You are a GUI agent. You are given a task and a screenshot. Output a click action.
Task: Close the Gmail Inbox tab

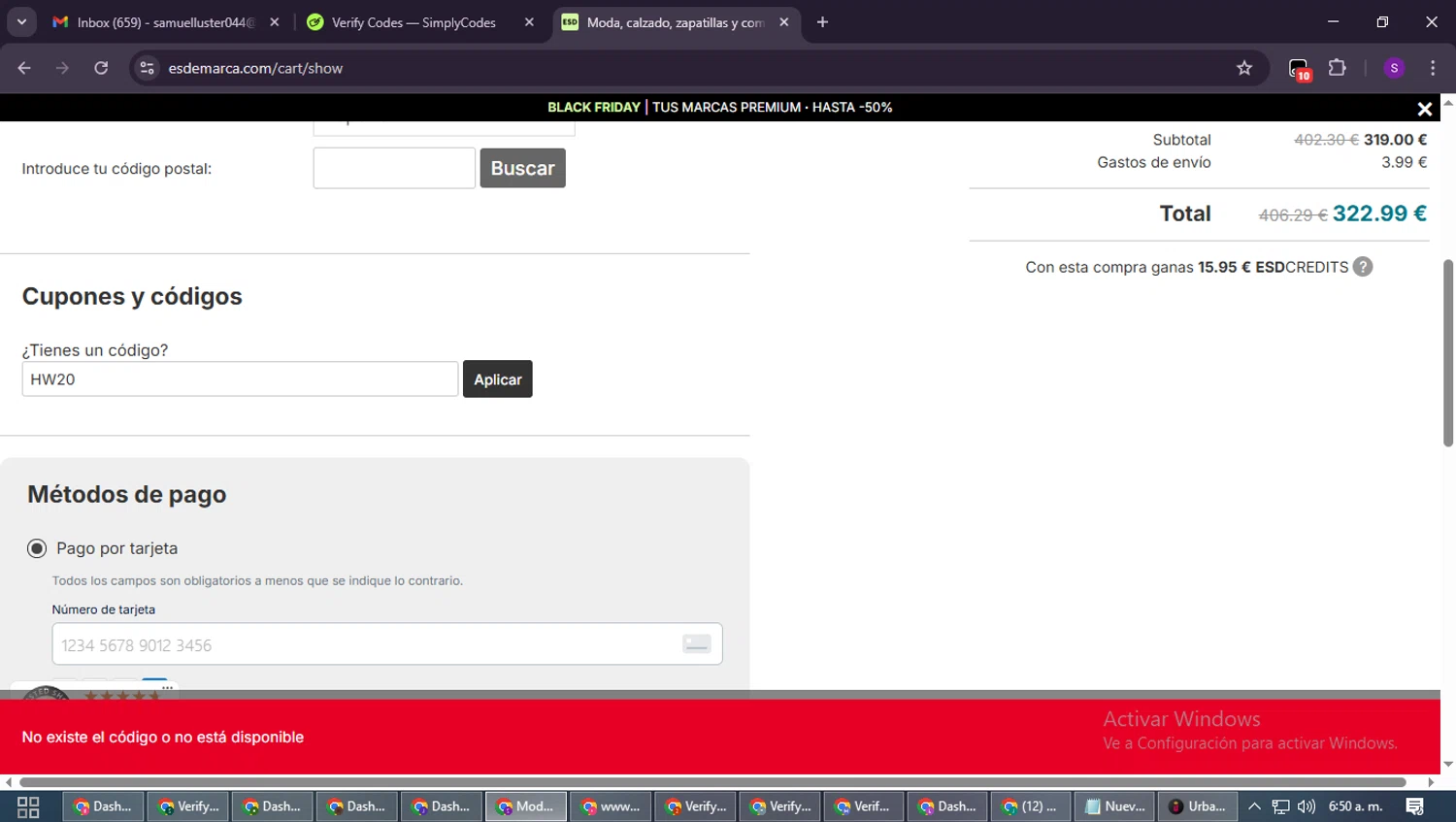point(275,21)
